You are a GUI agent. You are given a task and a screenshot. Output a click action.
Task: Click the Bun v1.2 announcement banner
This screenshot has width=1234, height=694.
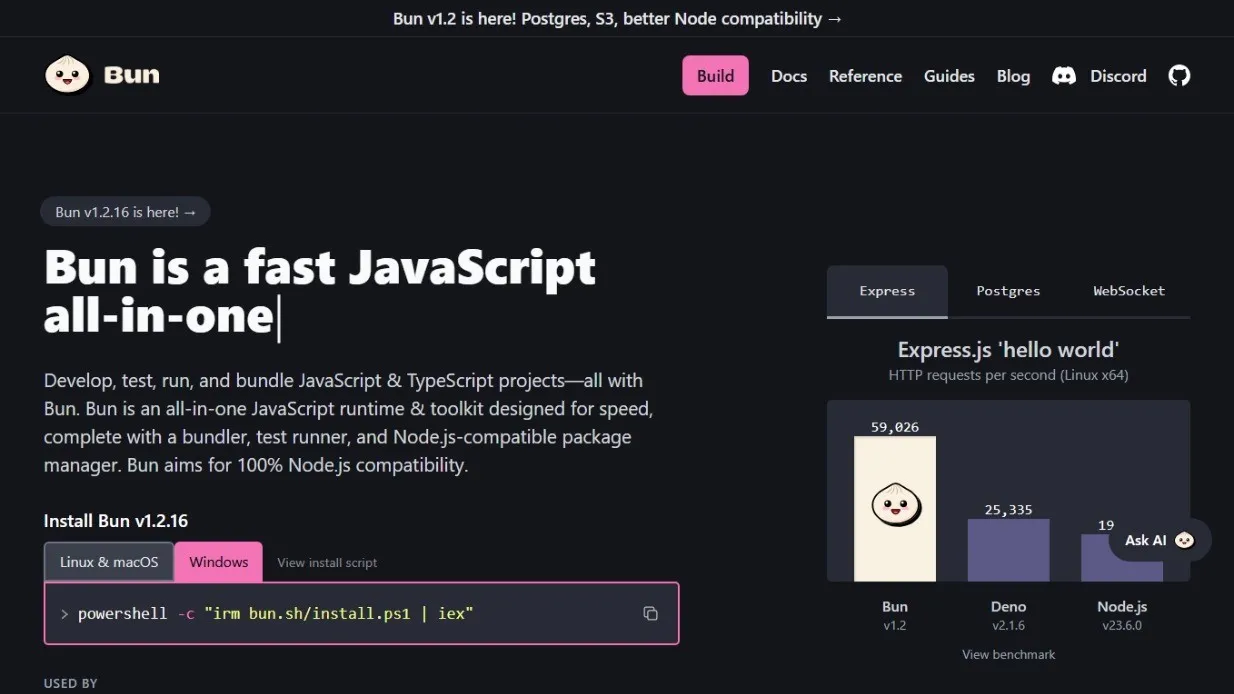click(x=617, y=19)
